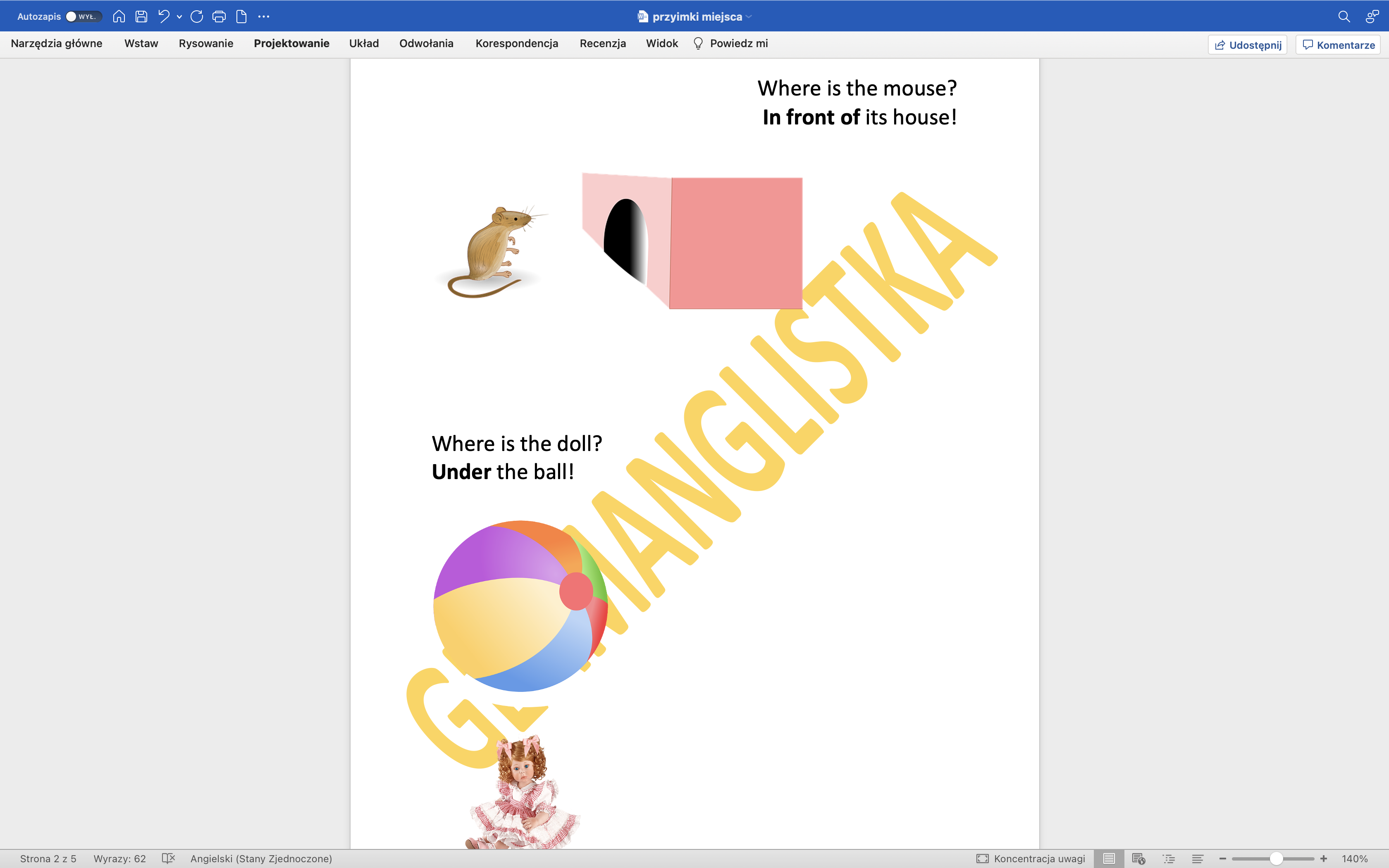
Task: Select print layout view button
Action: 1109,858
